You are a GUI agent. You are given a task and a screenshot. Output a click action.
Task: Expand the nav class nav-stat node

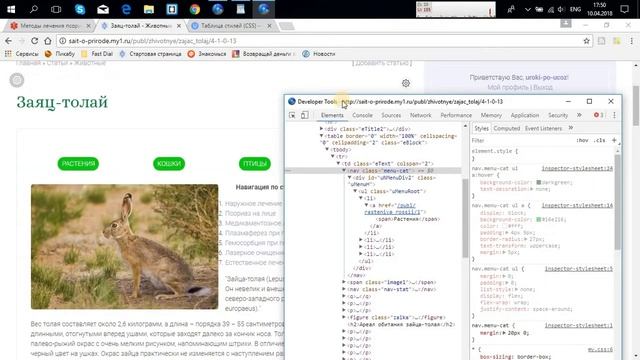coord(344,289)
